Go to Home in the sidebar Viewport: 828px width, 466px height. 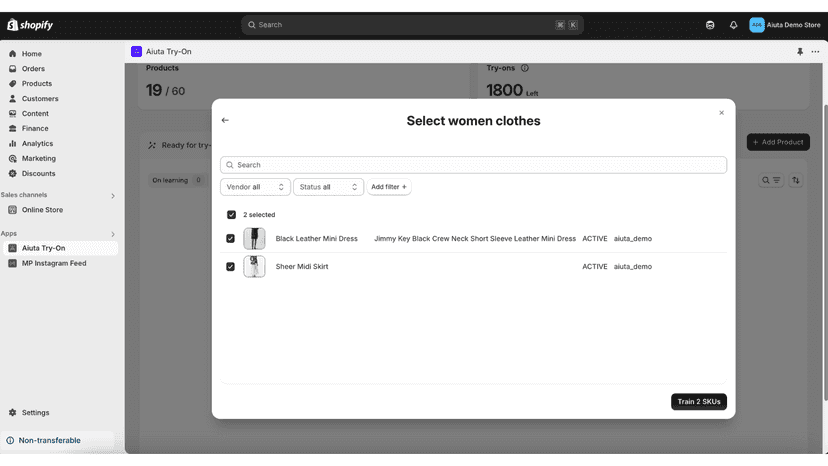click(32, 54)
